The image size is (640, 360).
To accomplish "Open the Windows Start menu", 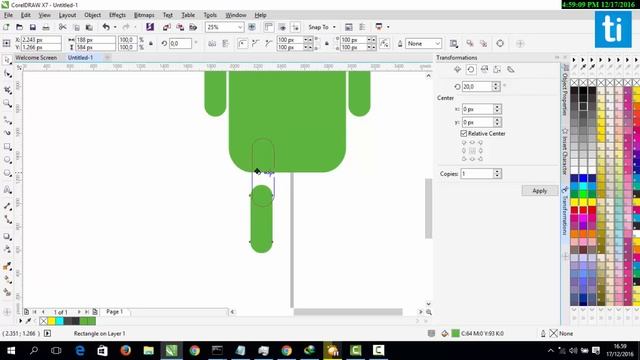I will tap(11, 351).
